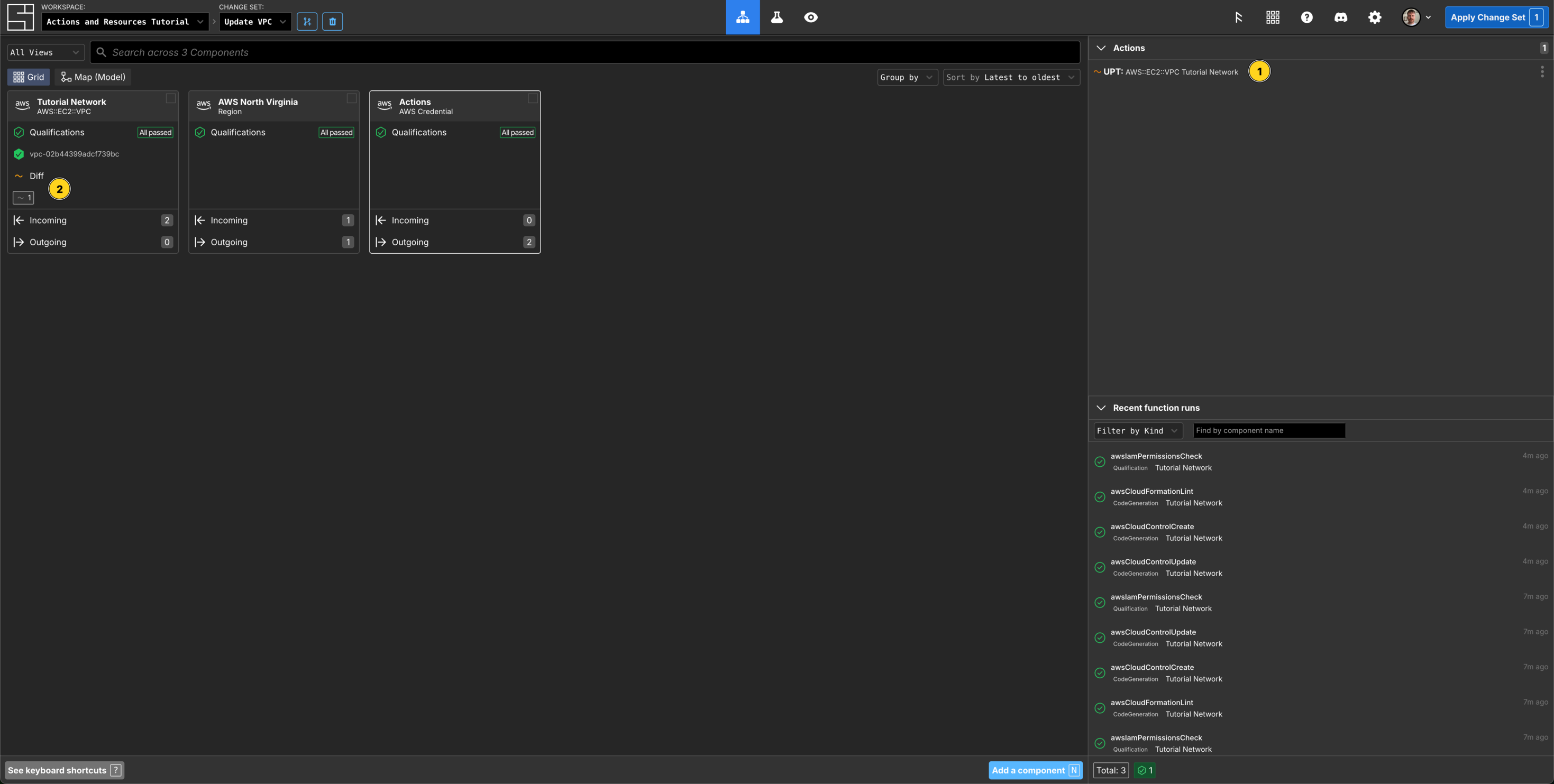Click the Diff tilde icon on Tutorial Network
This screenshot has height=784, width=1554.
(19, 176)
